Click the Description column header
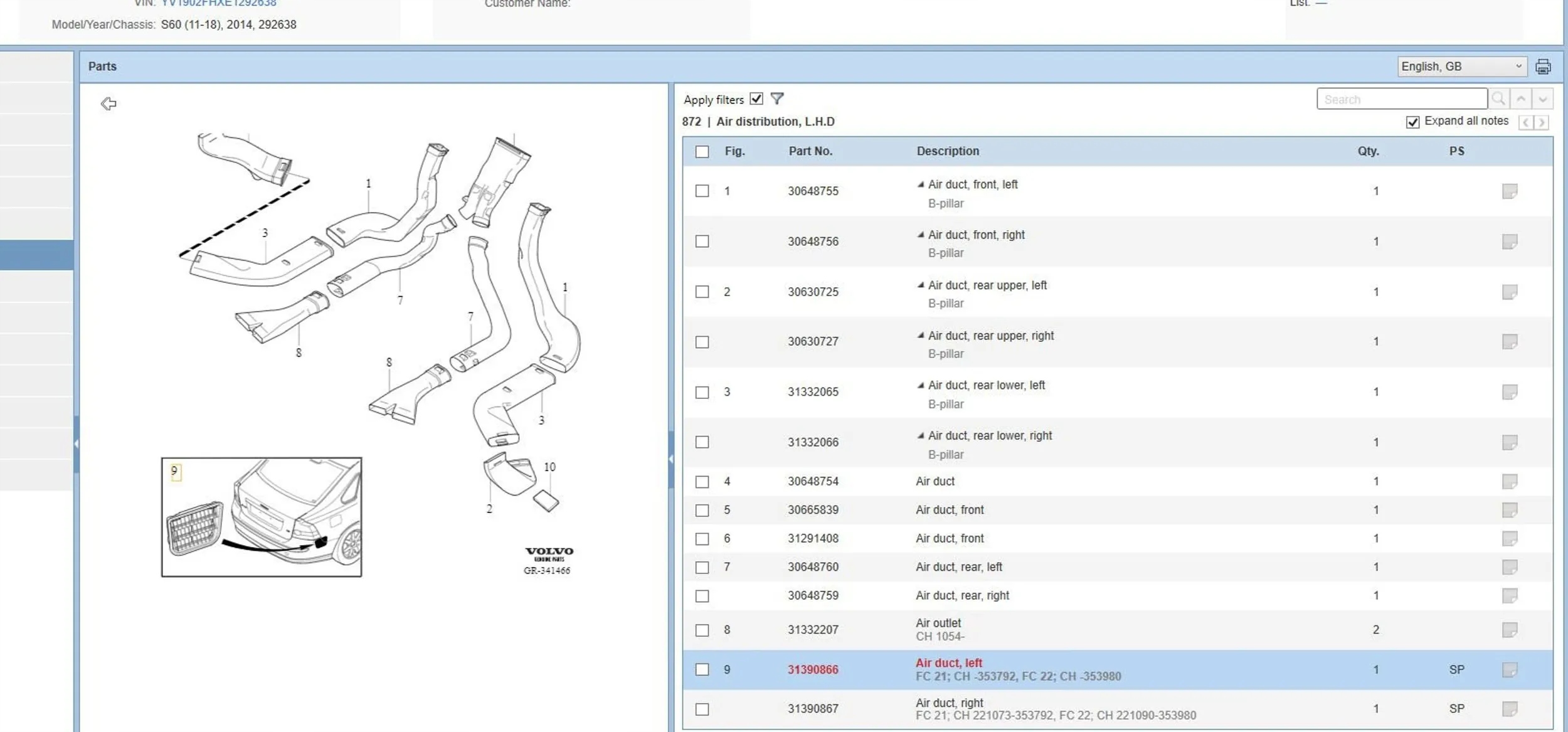The height and width of the screenshot is (732, 1568). point(947,151)
